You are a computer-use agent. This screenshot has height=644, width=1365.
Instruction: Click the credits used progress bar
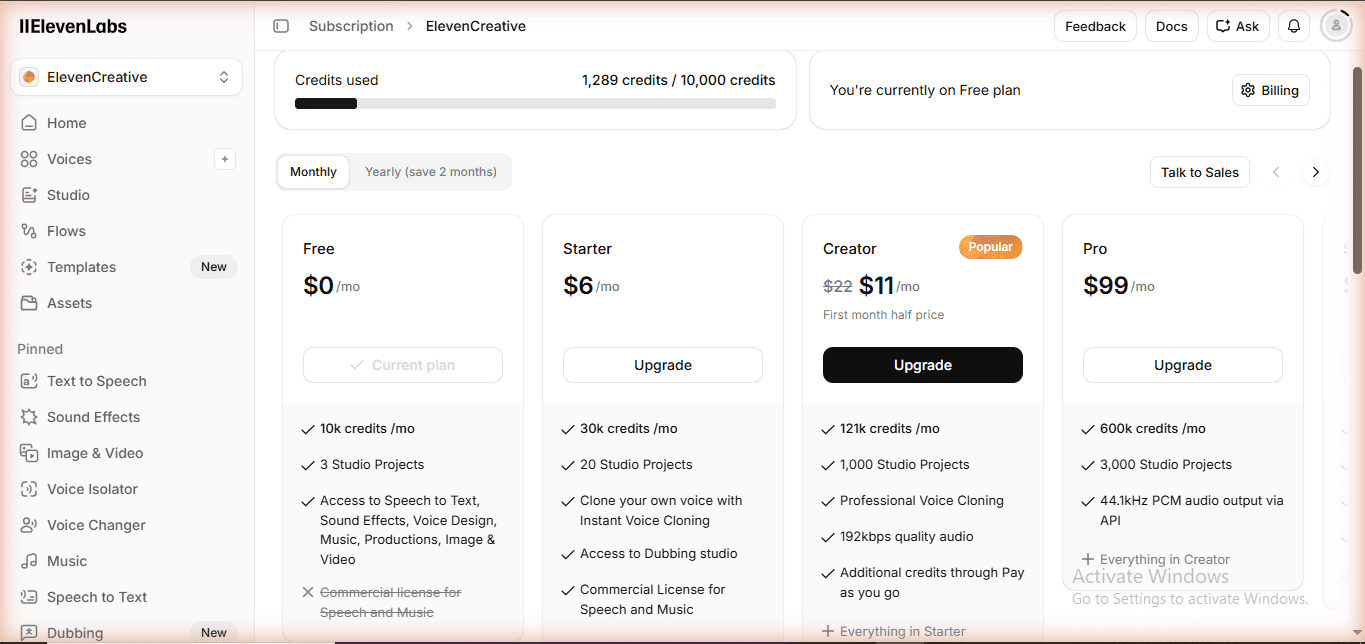coord(535,103)
